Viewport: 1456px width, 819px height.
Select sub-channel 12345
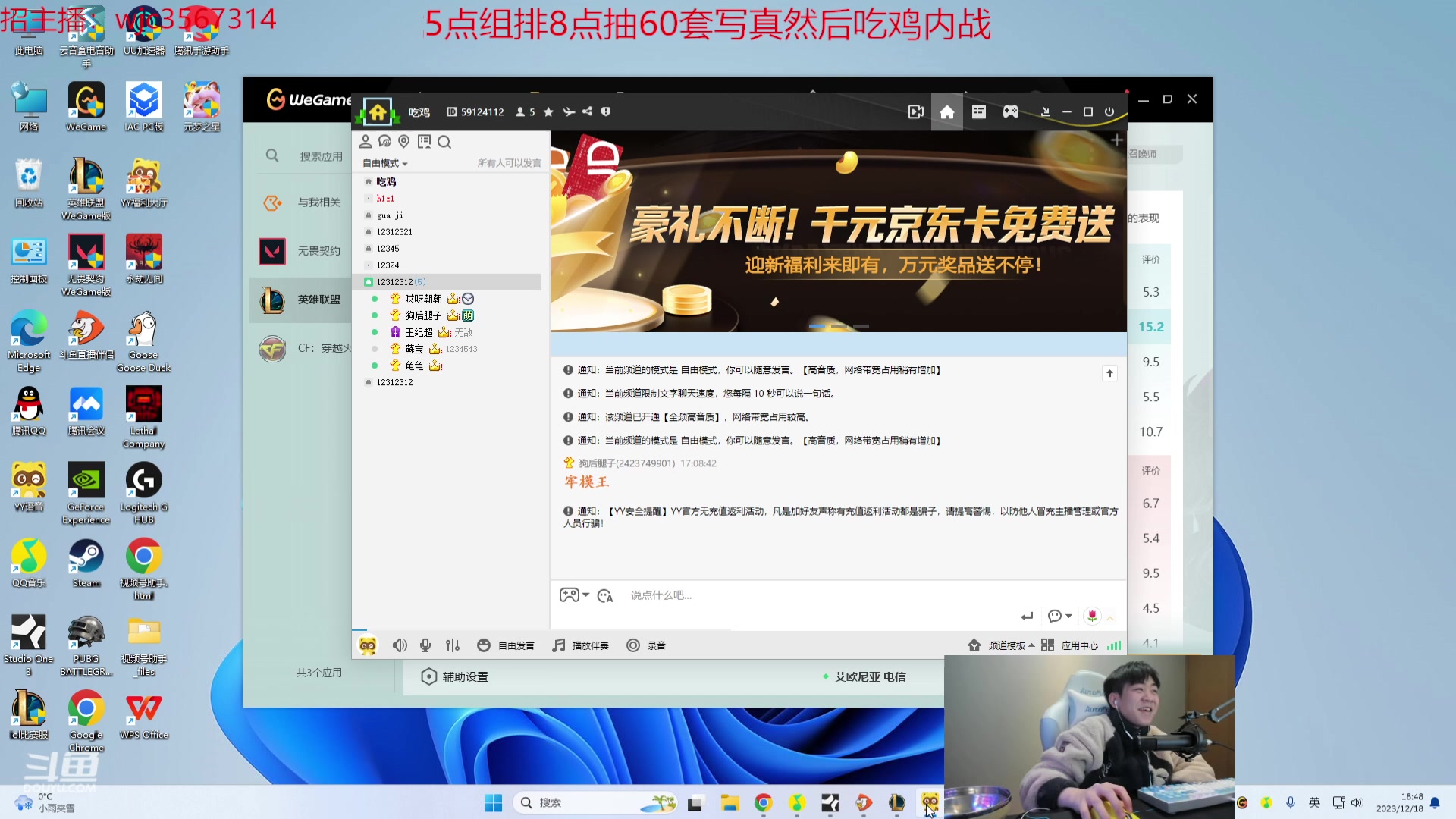(x=388, y=249)
